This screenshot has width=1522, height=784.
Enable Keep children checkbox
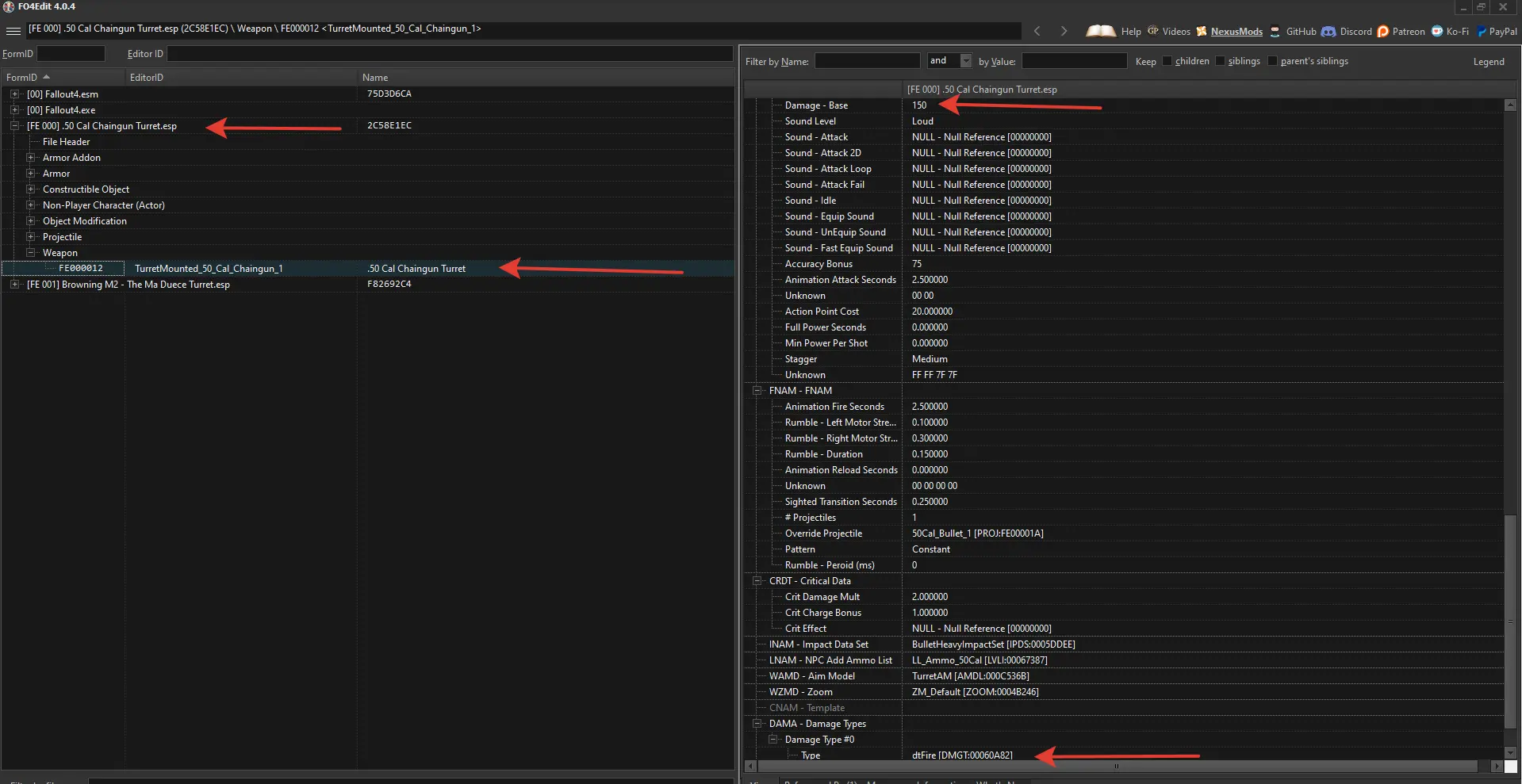(1167, 61)
